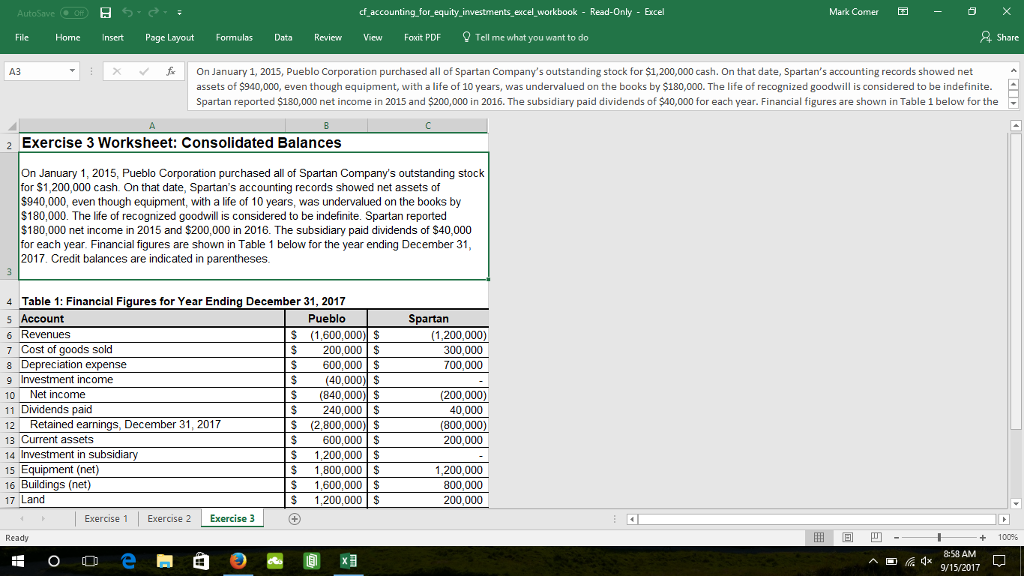This screenshot has height=576, width=1024.
Task: Click the zoom slider handle
Action: (938, 537)
